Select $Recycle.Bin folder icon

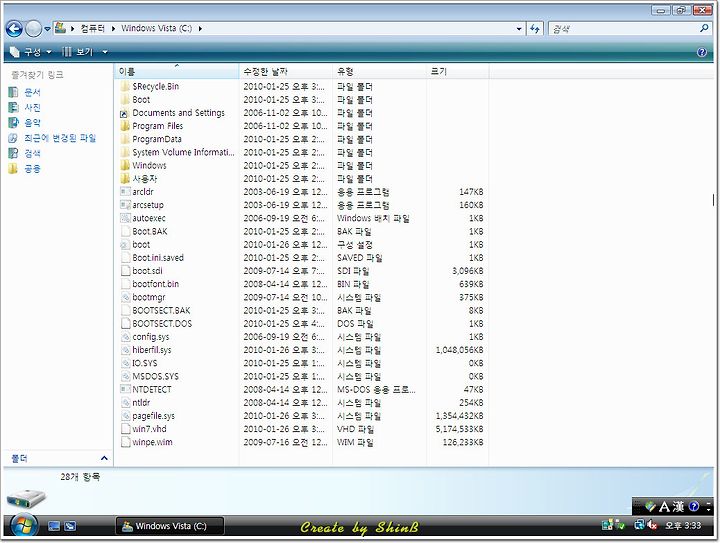click(125, 86)
